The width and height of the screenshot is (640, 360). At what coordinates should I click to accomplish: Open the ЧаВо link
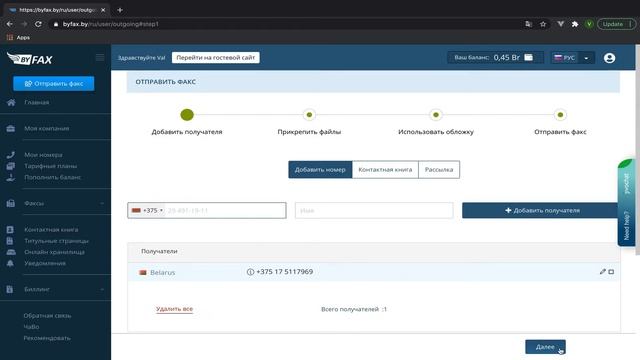[x=31, y=327]
